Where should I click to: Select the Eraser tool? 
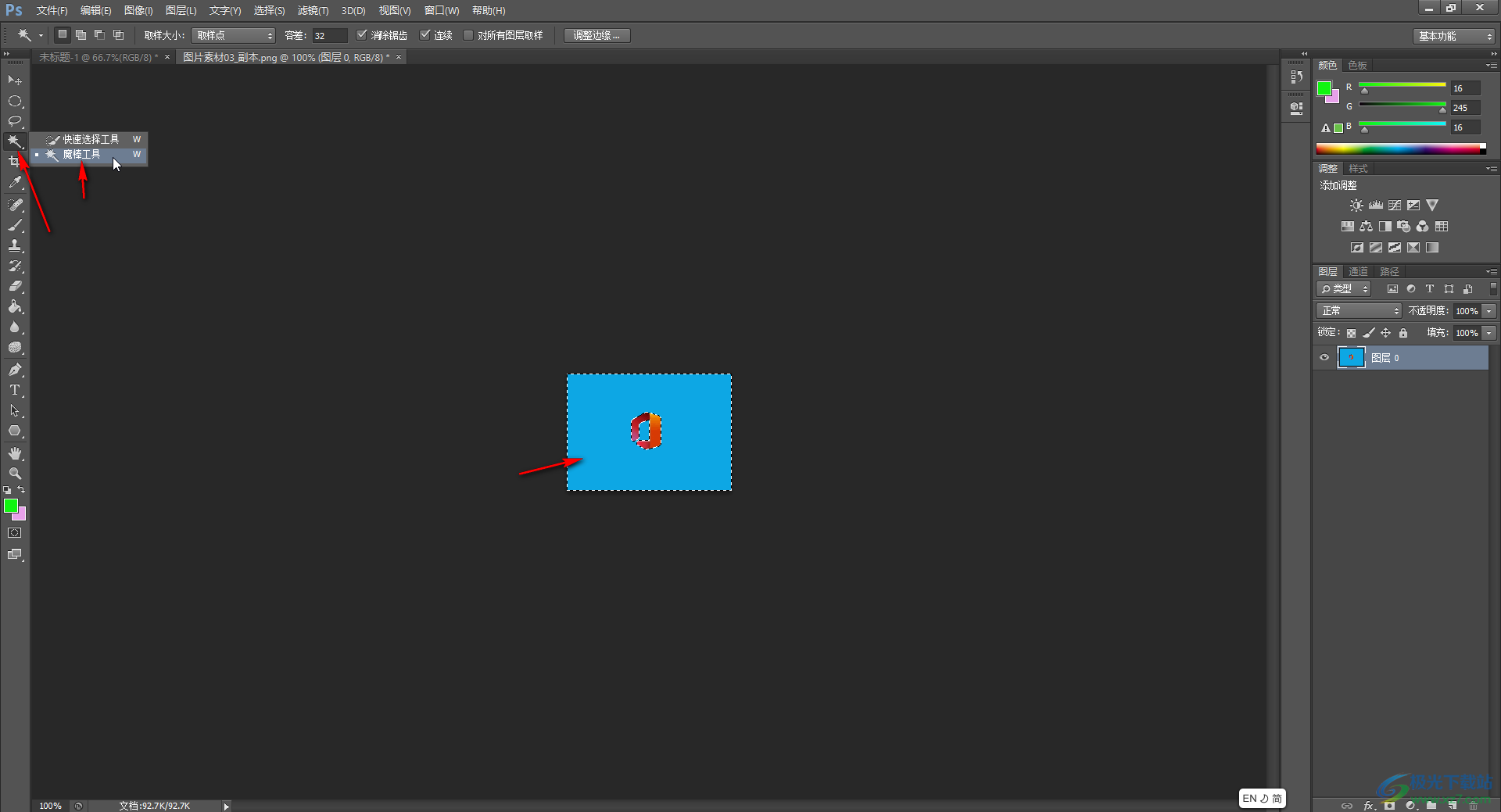[x=15, y=286]
